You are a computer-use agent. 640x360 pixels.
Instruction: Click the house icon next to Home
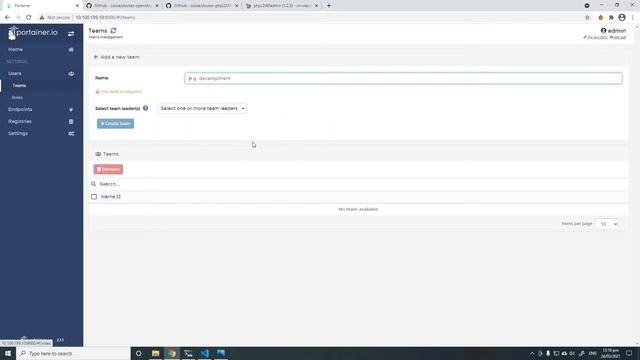click(71, 49)
